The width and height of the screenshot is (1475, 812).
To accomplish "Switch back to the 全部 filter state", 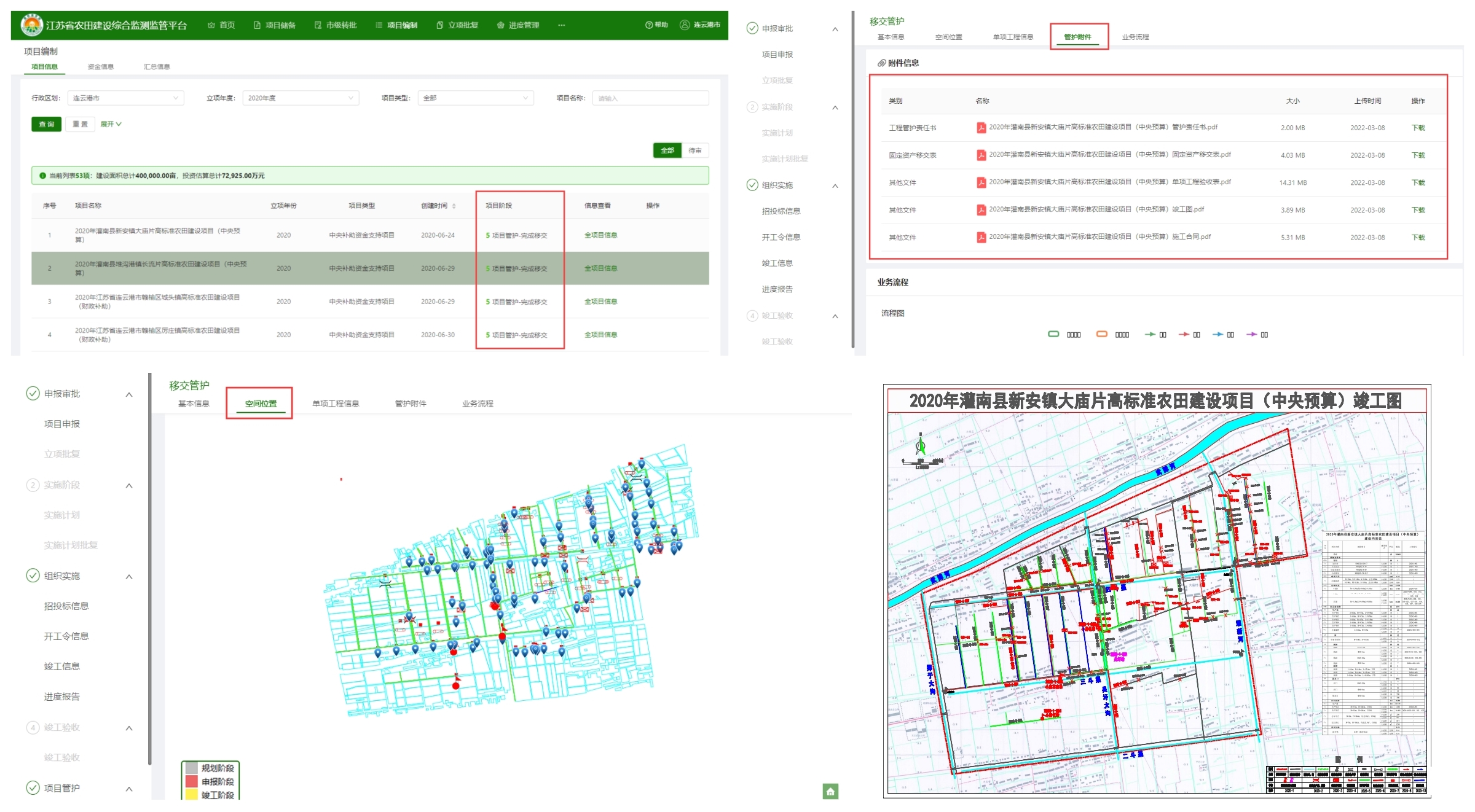I will 667,150.
